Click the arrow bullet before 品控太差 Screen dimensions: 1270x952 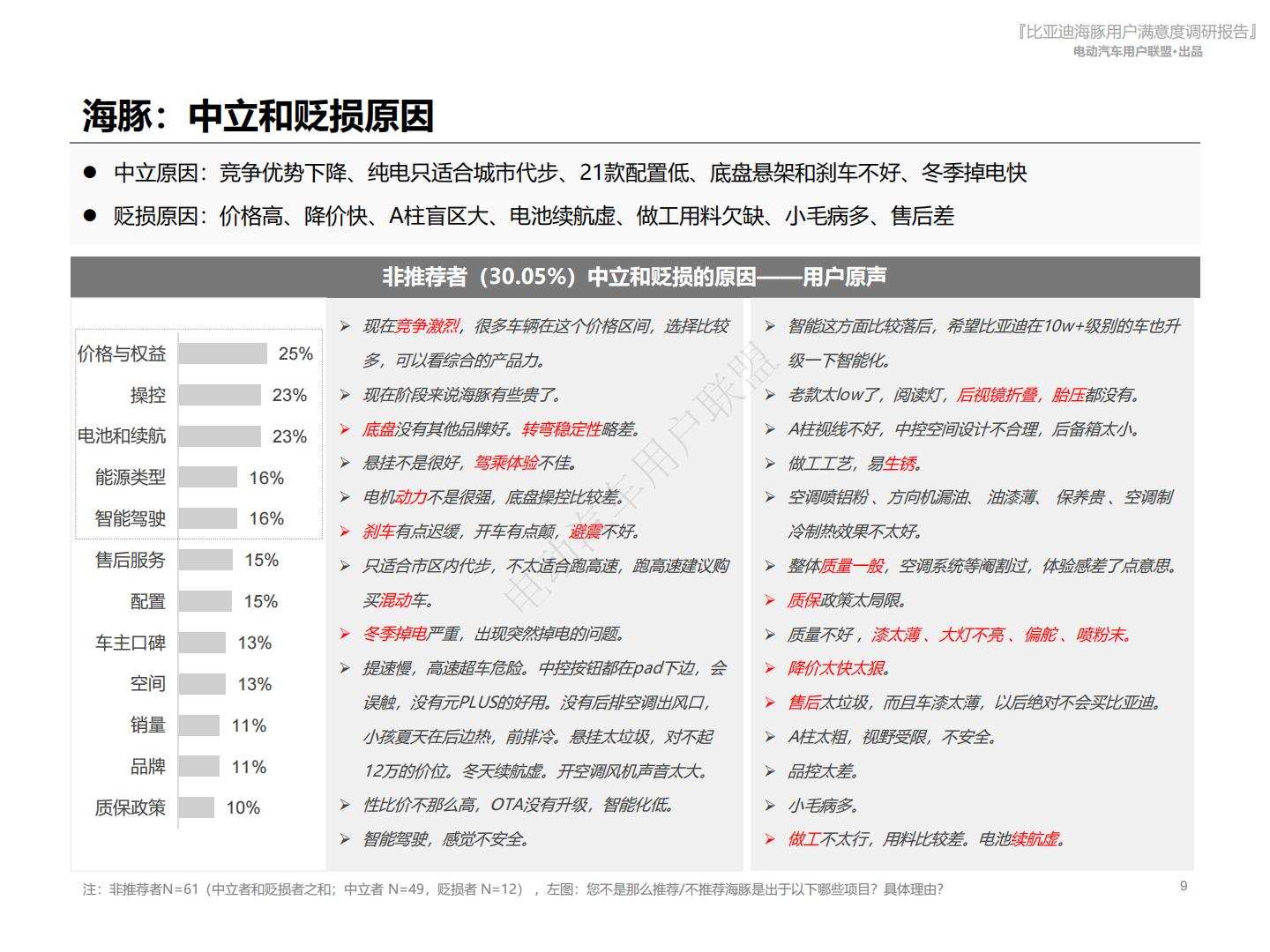pyautogui.click(x=770, y=772)
